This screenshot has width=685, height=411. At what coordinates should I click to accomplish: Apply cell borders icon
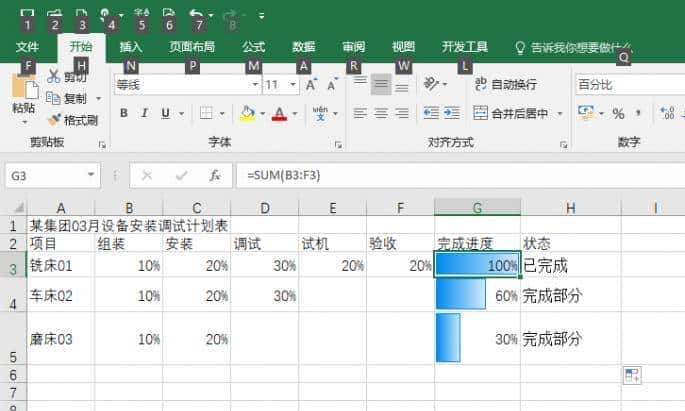[206, 113]
